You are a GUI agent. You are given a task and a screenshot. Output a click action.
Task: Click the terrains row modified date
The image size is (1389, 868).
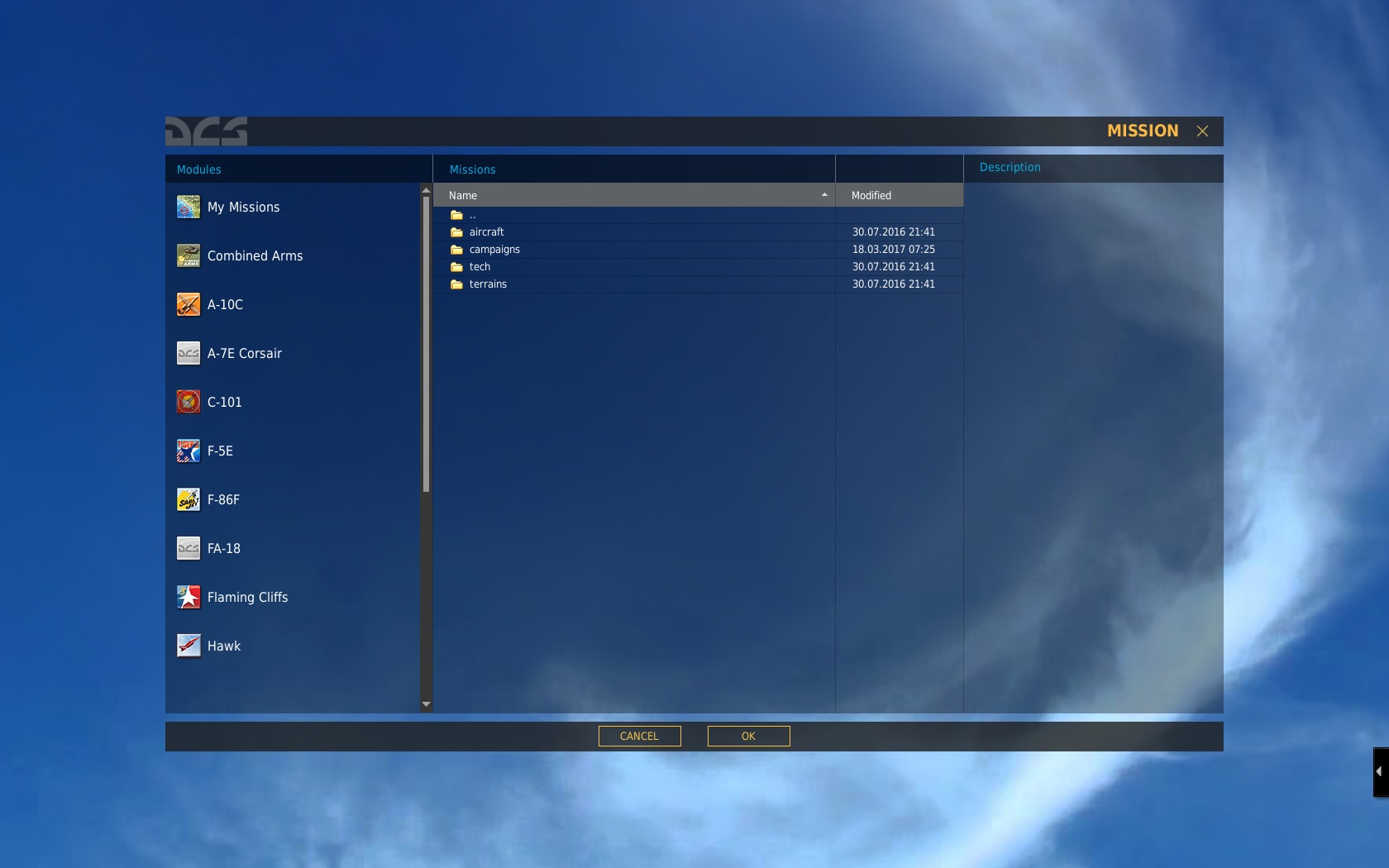tap(894, 284)
